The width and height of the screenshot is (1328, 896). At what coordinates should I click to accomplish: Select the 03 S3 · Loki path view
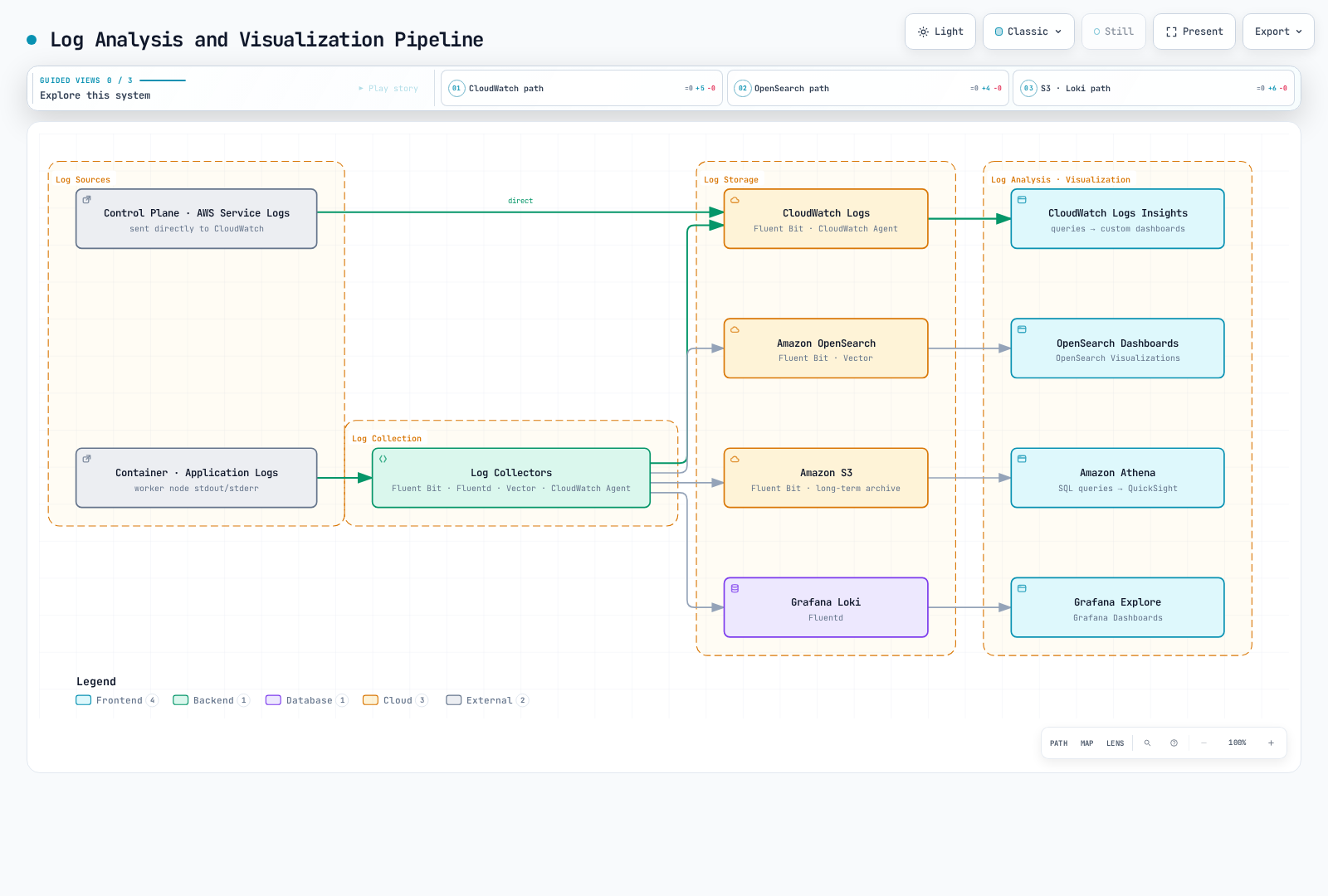point(1154,88)
